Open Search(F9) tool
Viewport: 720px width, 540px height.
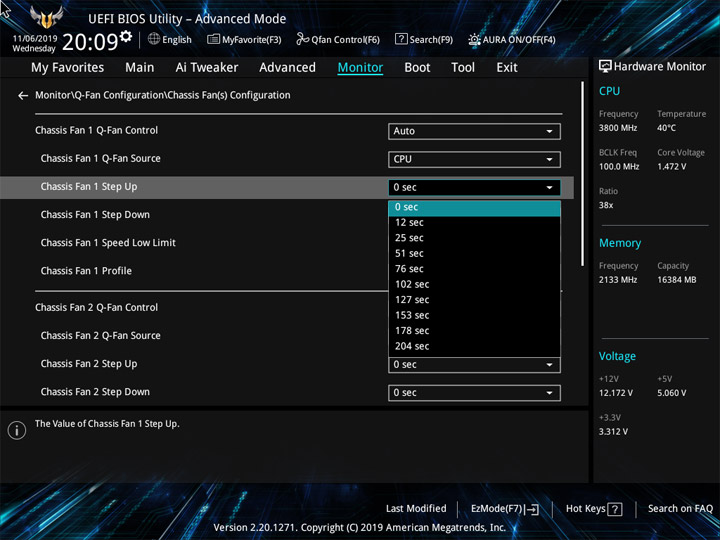[424, 39]
